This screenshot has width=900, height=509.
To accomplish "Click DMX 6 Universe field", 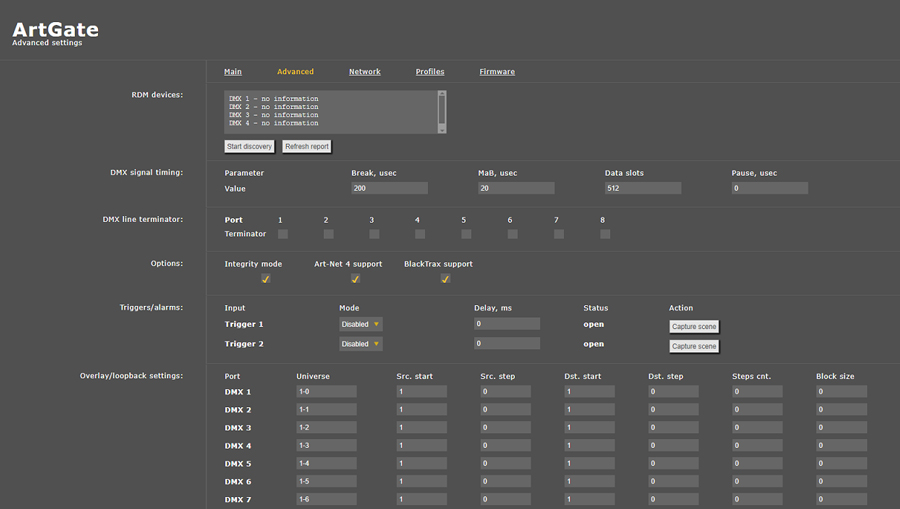I will [327, 481].
